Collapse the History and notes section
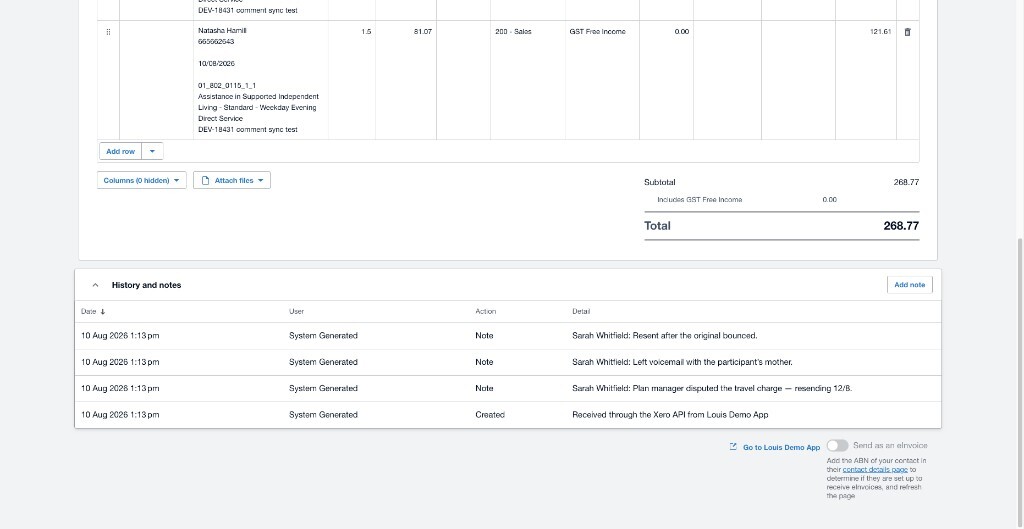The width and height of the screenshot is (1024, 529). 95,285
